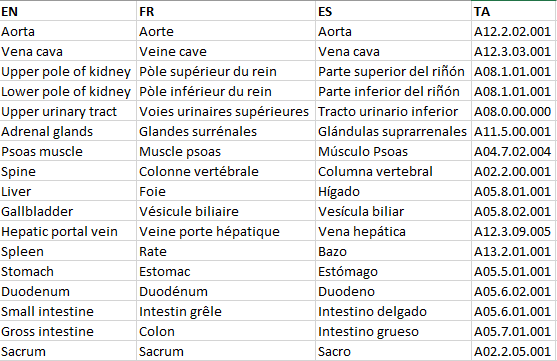Click the Tracto urinario inferior cell
Screen dimensions: 557x361
pos(394,112)
